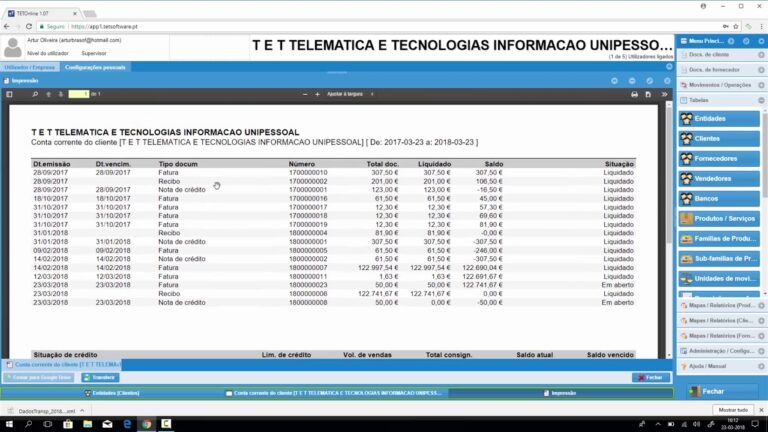Click the red Fechar button under the report
This screenshot has height=432, width=768.
click(651, 378)
